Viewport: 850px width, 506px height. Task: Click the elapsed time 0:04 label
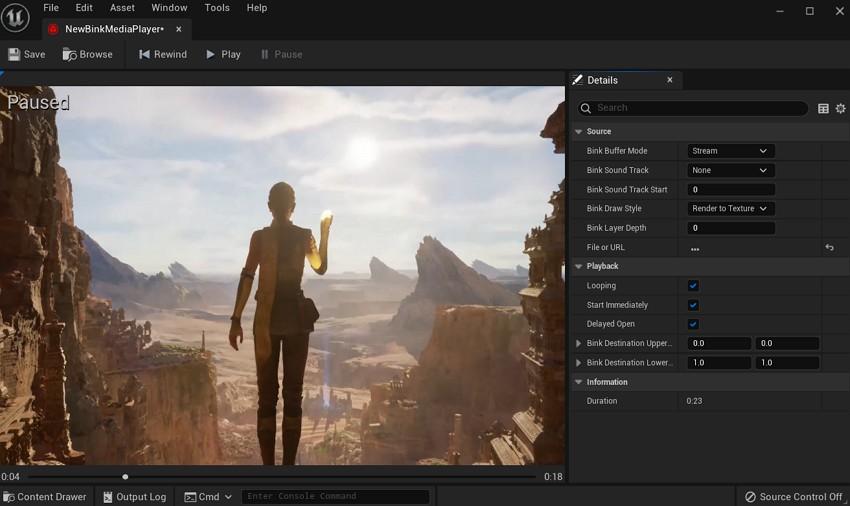click(10, 477)
